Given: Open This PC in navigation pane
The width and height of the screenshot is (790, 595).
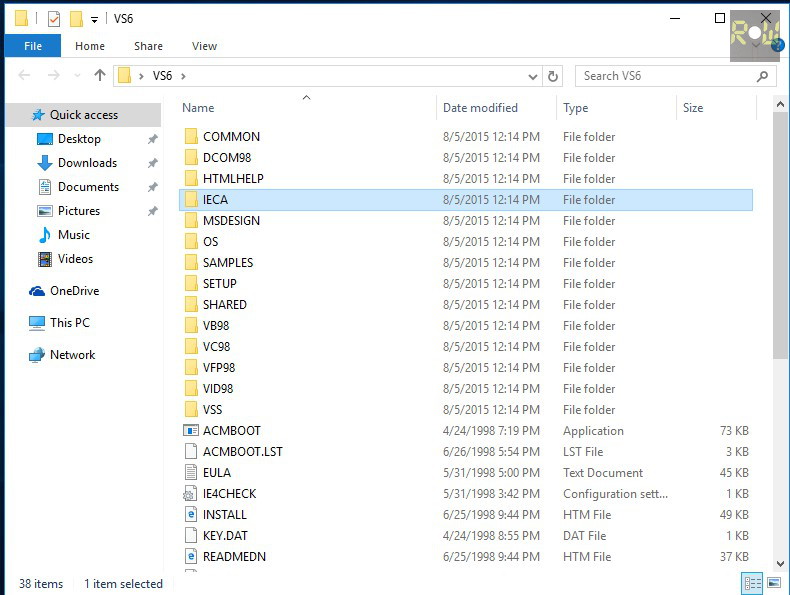Looking at the screenshot, I should point(59,322).
